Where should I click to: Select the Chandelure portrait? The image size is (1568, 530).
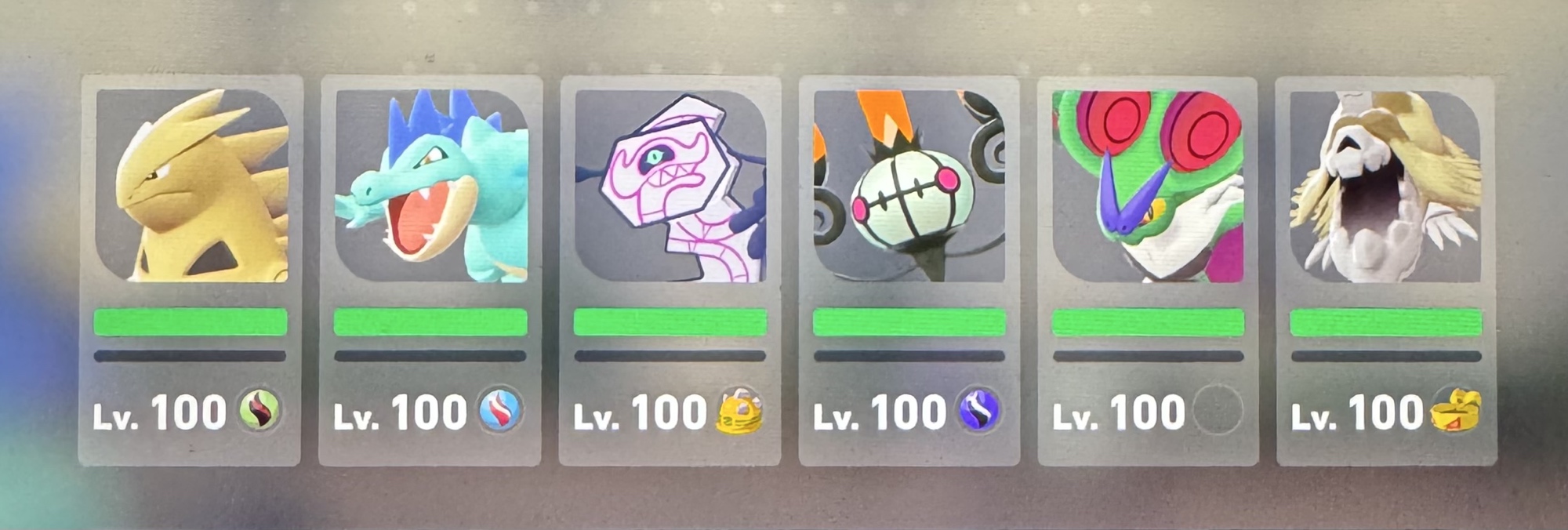tap(910, 185)
